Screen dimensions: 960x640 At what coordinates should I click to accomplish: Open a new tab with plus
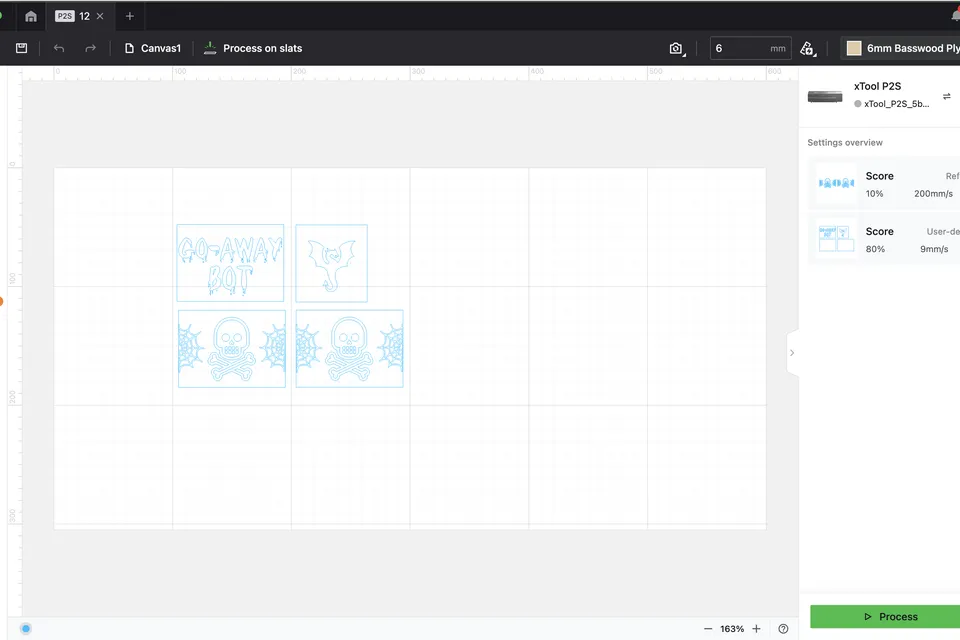pos(130,17)
